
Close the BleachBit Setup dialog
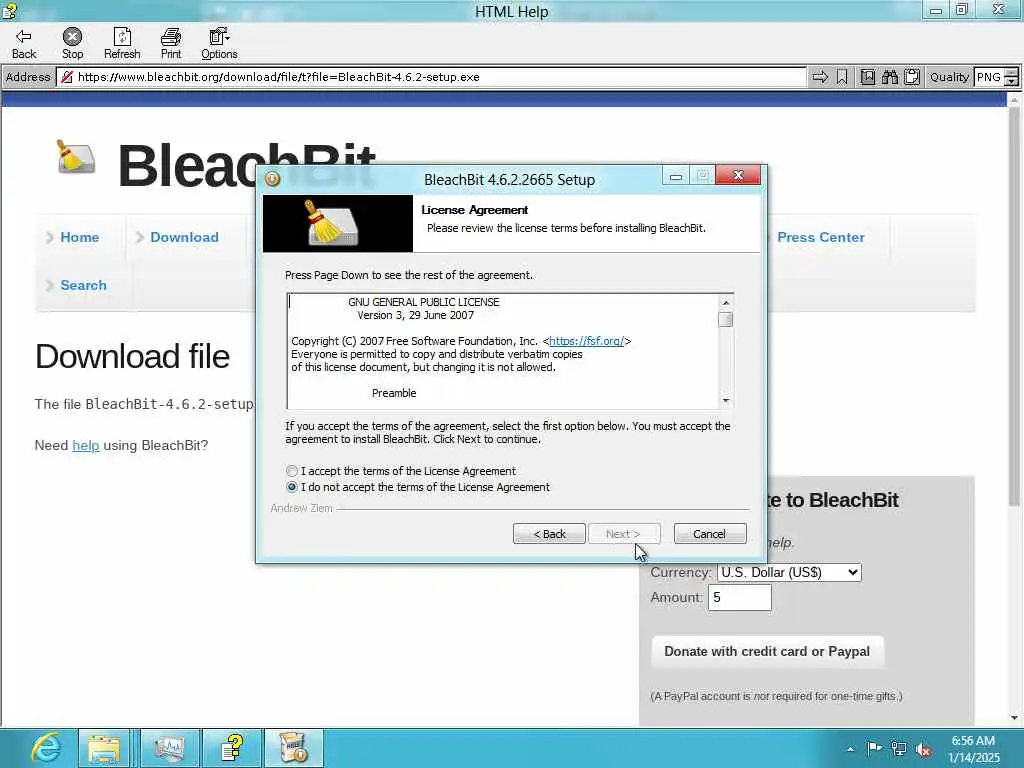(x=738, y=175)
